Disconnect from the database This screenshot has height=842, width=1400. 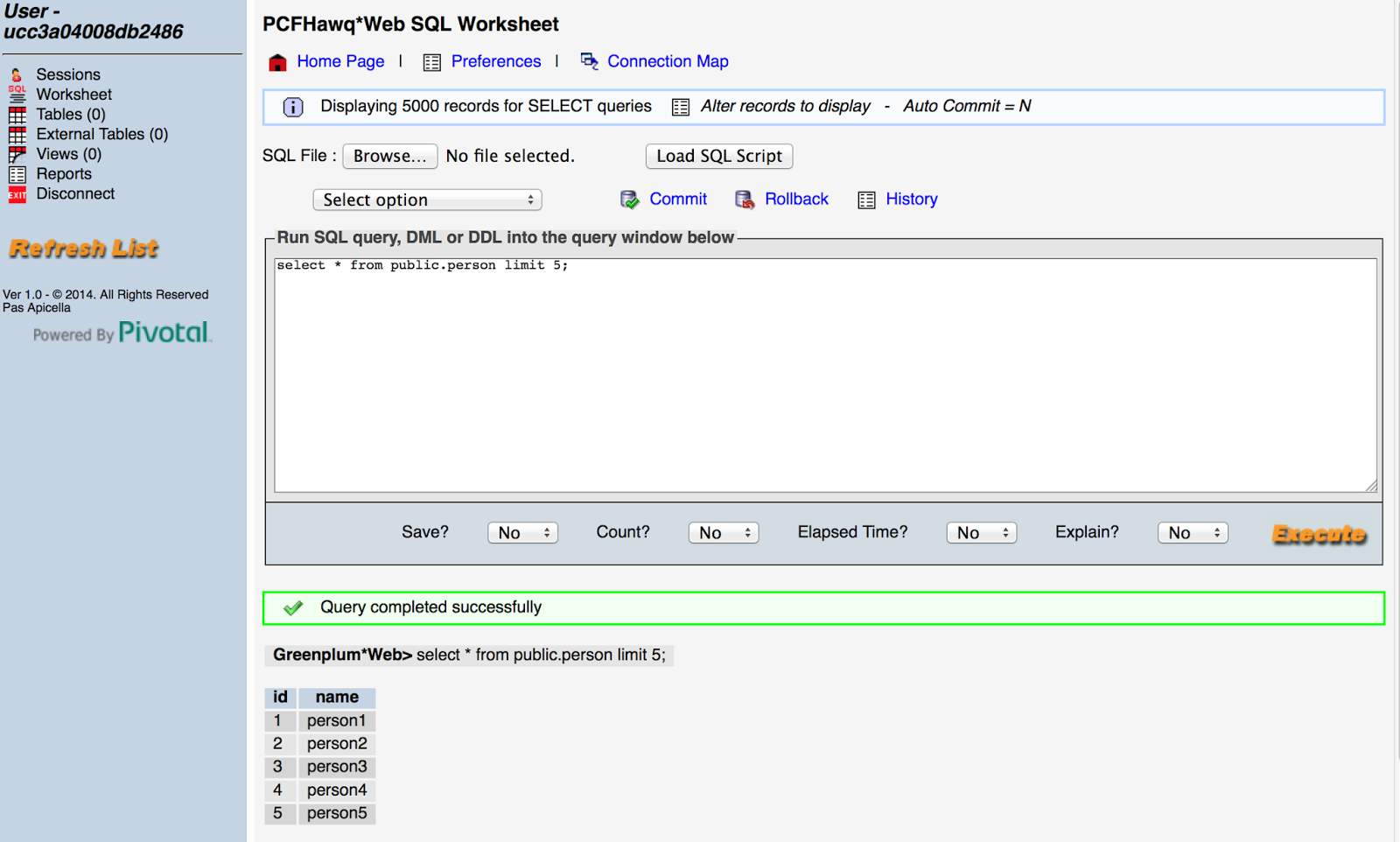coord(75,194)
